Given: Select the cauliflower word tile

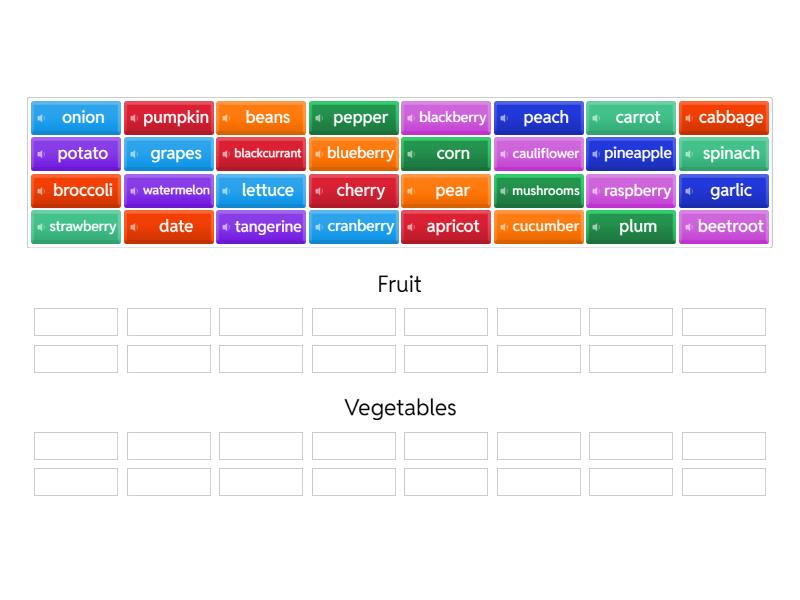Looking at the screenshot, I should 539,154.
